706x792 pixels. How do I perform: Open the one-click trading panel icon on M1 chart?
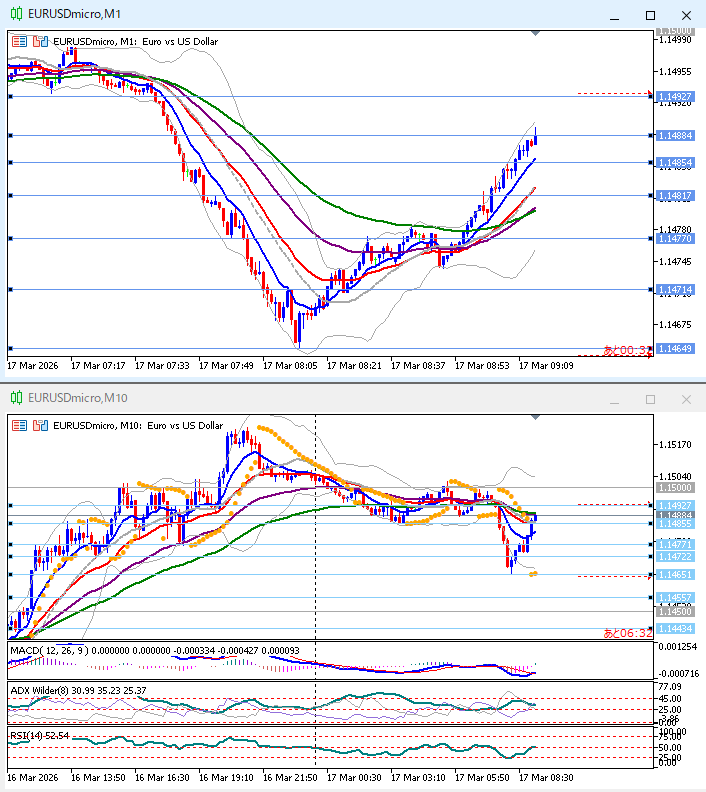tap(19, 41)
